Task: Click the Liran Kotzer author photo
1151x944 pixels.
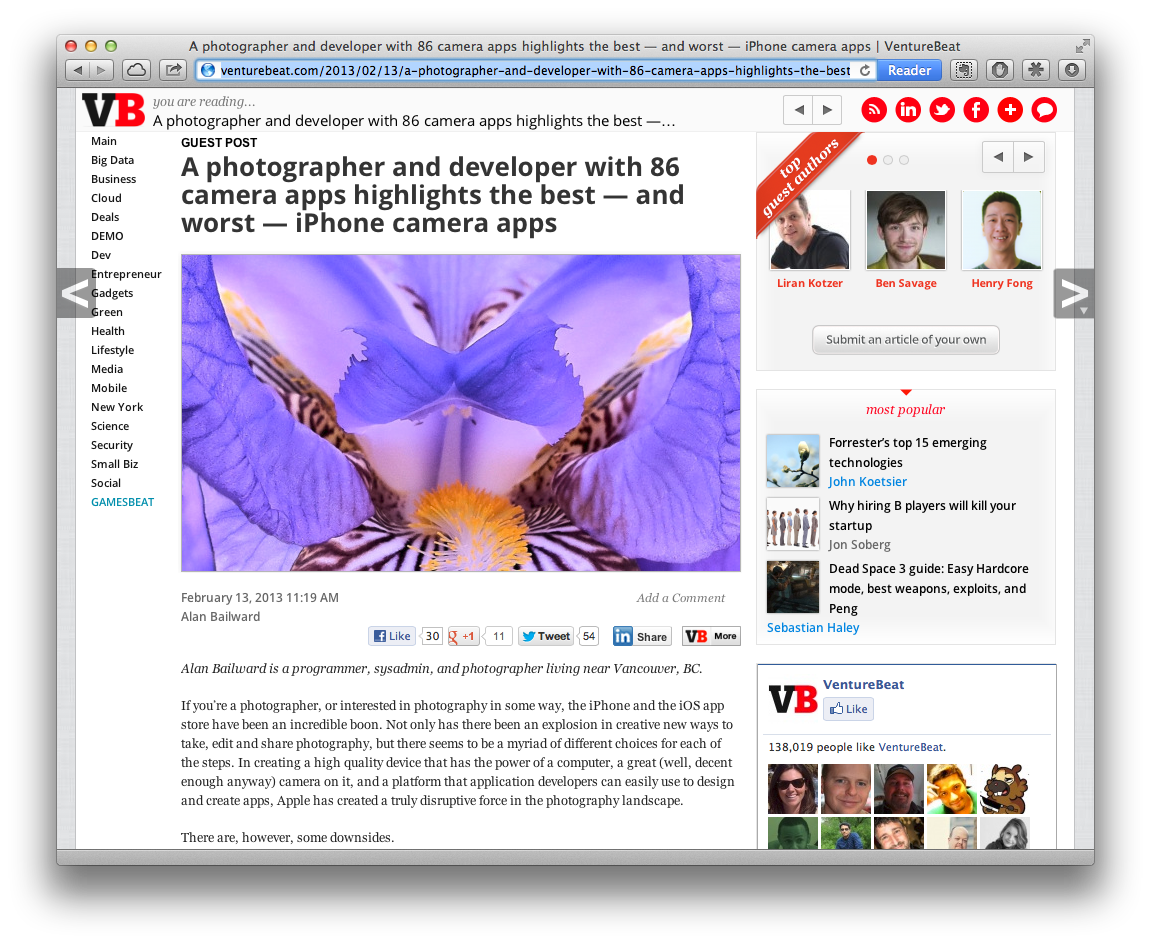Action: point(810,230)
